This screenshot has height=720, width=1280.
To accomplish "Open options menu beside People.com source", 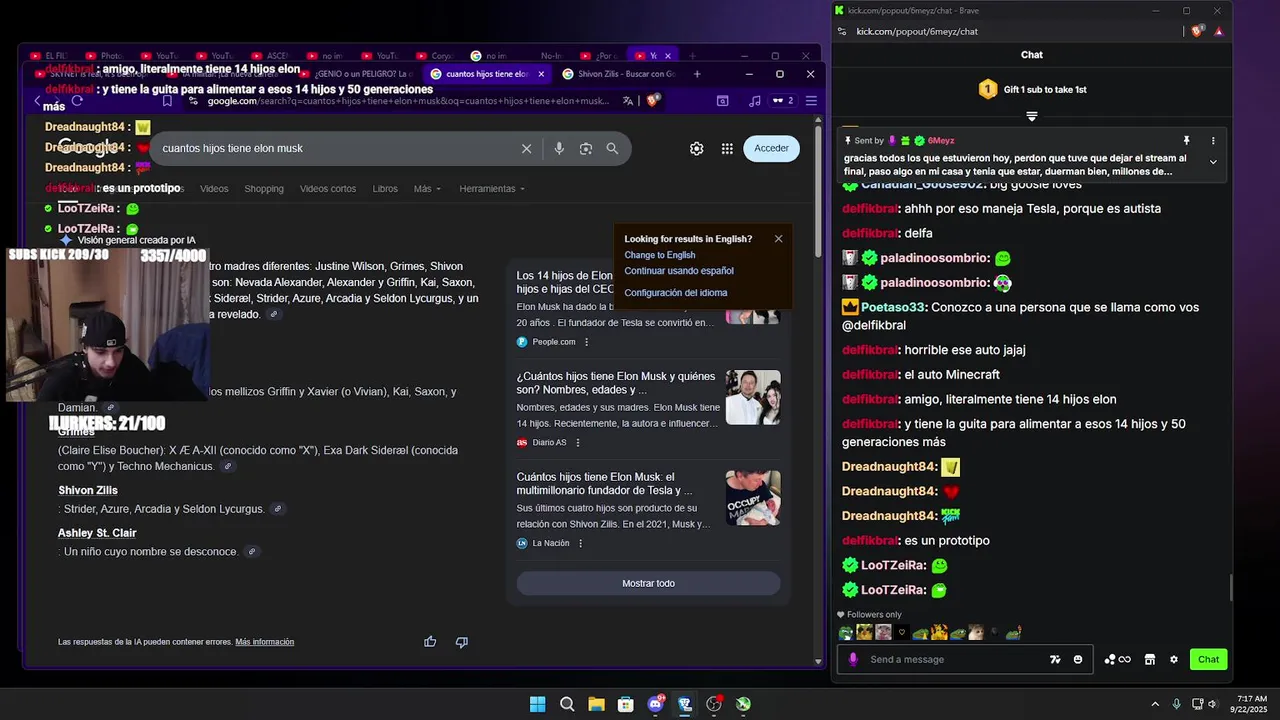I will click(587, 342).
